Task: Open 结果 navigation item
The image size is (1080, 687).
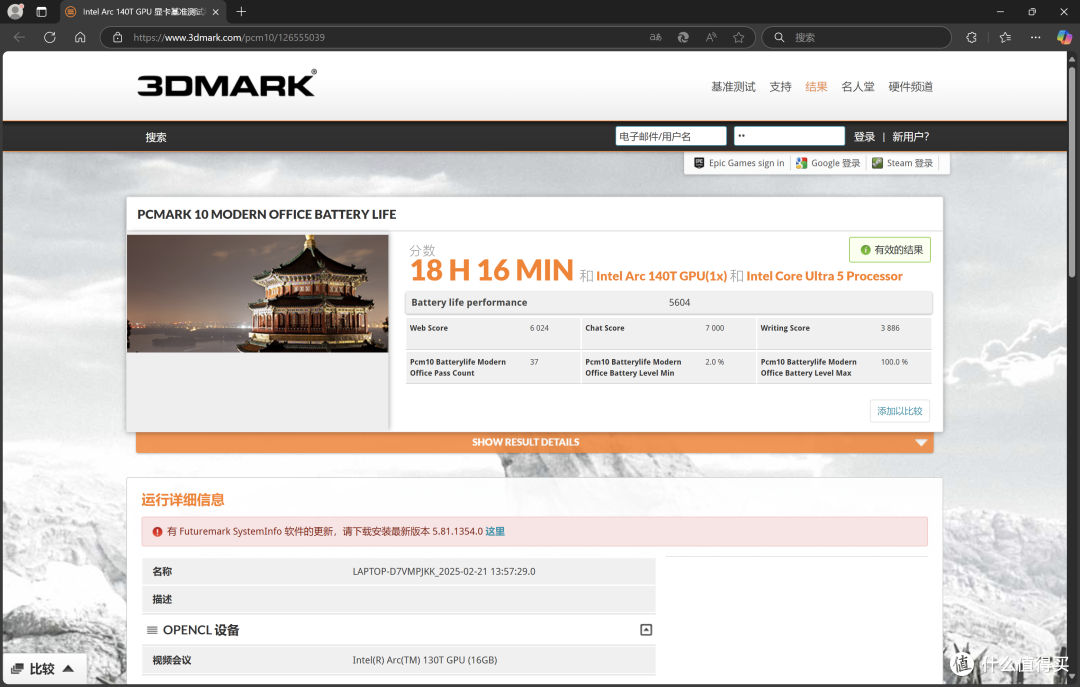Action: pos(816,87)
